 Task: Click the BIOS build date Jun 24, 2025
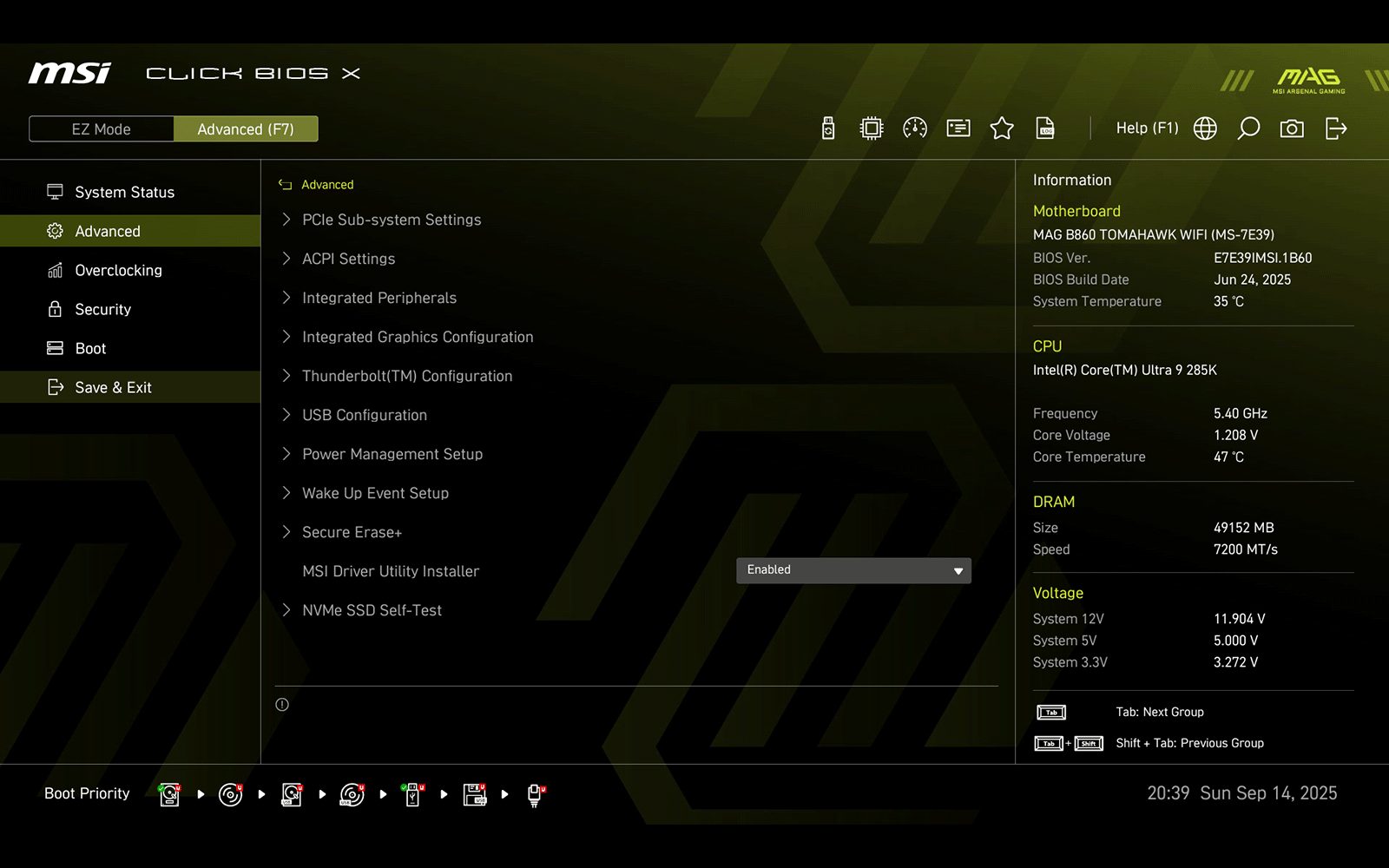click(x=1252, y=279)
